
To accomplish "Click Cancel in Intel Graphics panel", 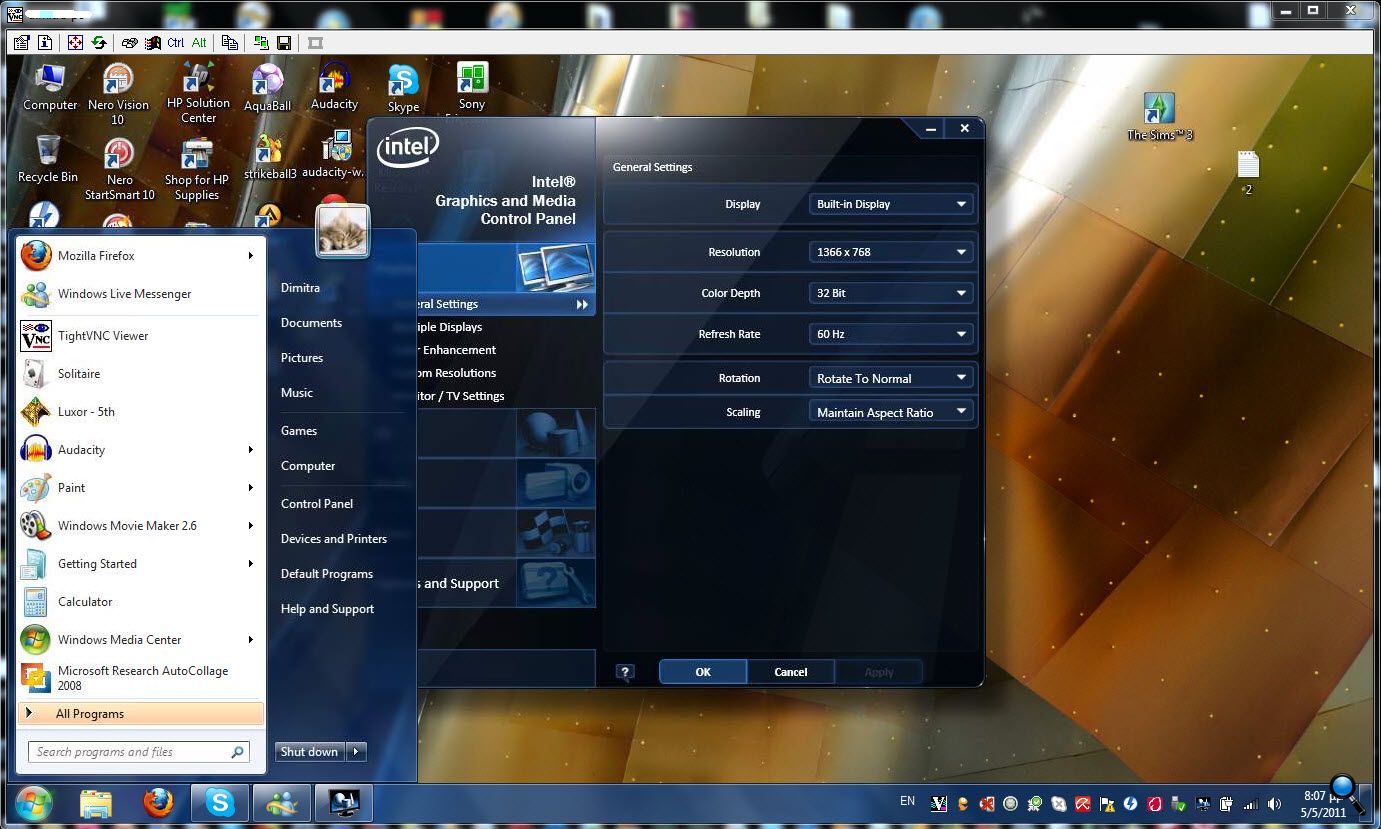I will [x=791, y=672].
